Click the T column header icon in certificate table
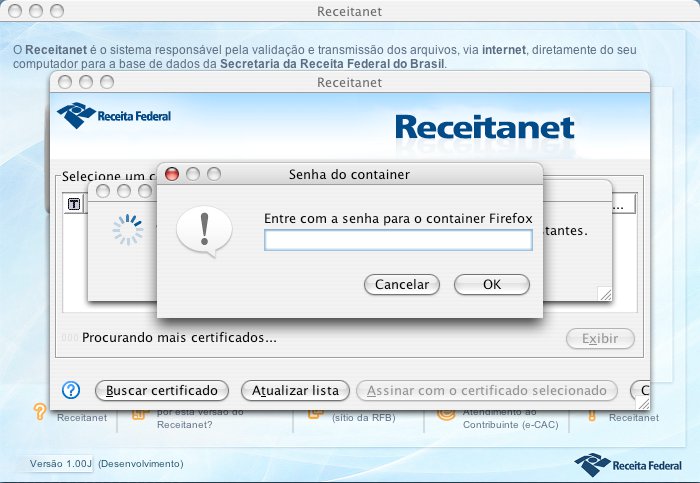700x483 pixels. pos(74,204)
